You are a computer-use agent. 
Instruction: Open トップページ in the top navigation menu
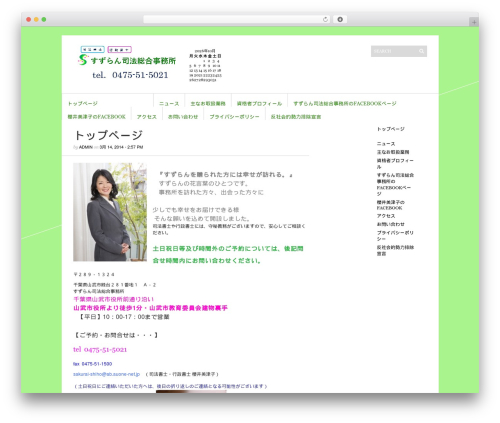[83, 104]
